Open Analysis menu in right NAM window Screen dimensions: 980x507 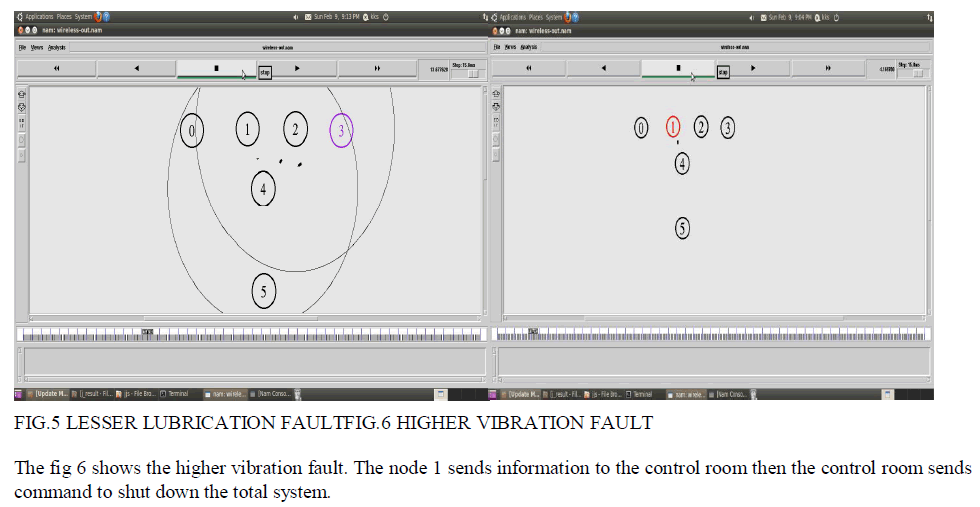coord(528,46)
